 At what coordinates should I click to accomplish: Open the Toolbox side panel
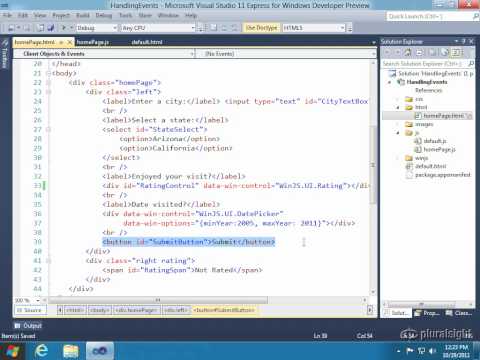click(x=4, y=53)
